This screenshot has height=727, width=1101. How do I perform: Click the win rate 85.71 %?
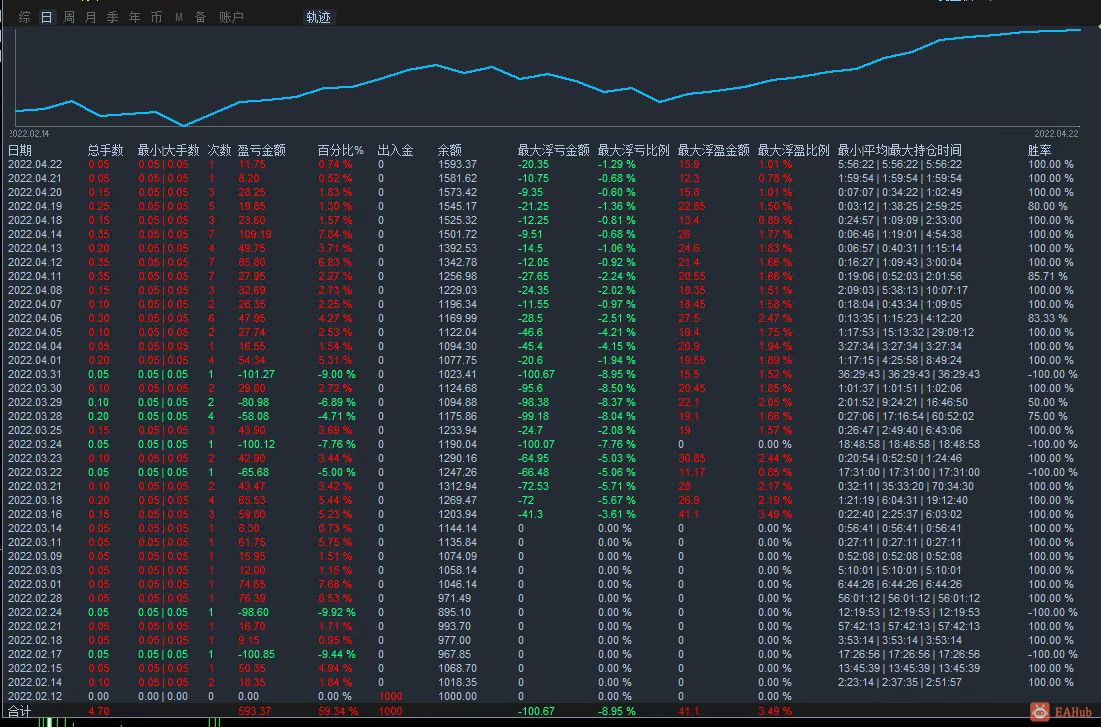coord(1048,277)
